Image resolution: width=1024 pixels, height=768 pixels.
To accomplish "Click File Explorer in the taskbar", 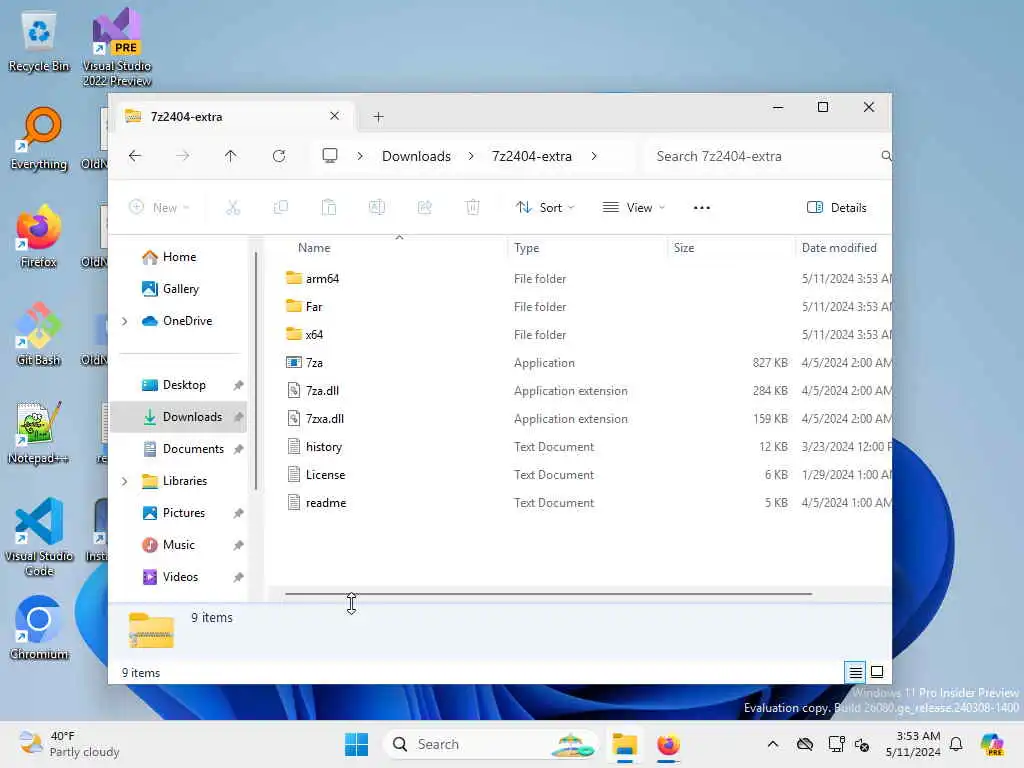I will click(x=624, y=744).
